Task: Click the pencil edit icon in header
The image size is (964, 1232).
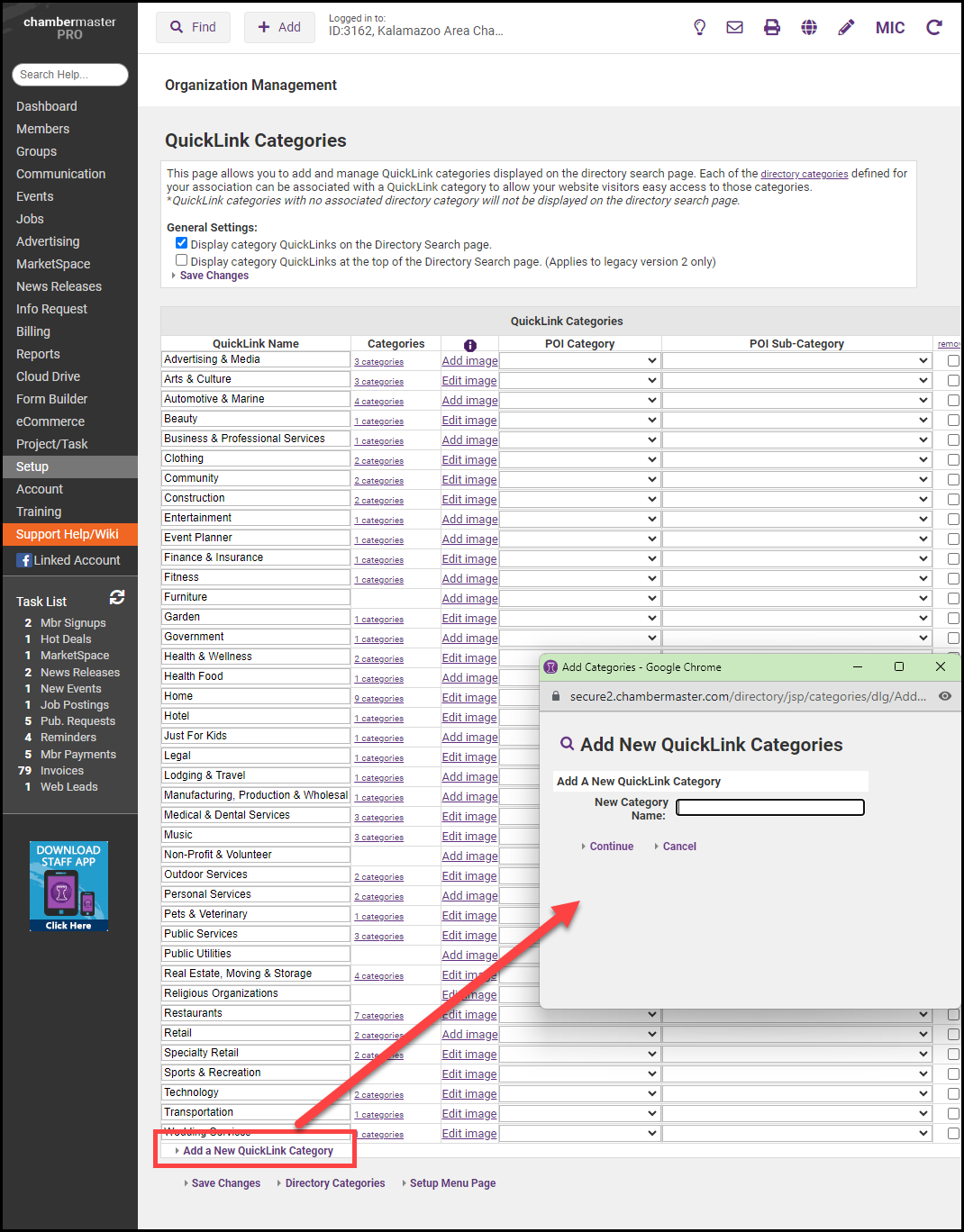Action: (x=846, y=28)
